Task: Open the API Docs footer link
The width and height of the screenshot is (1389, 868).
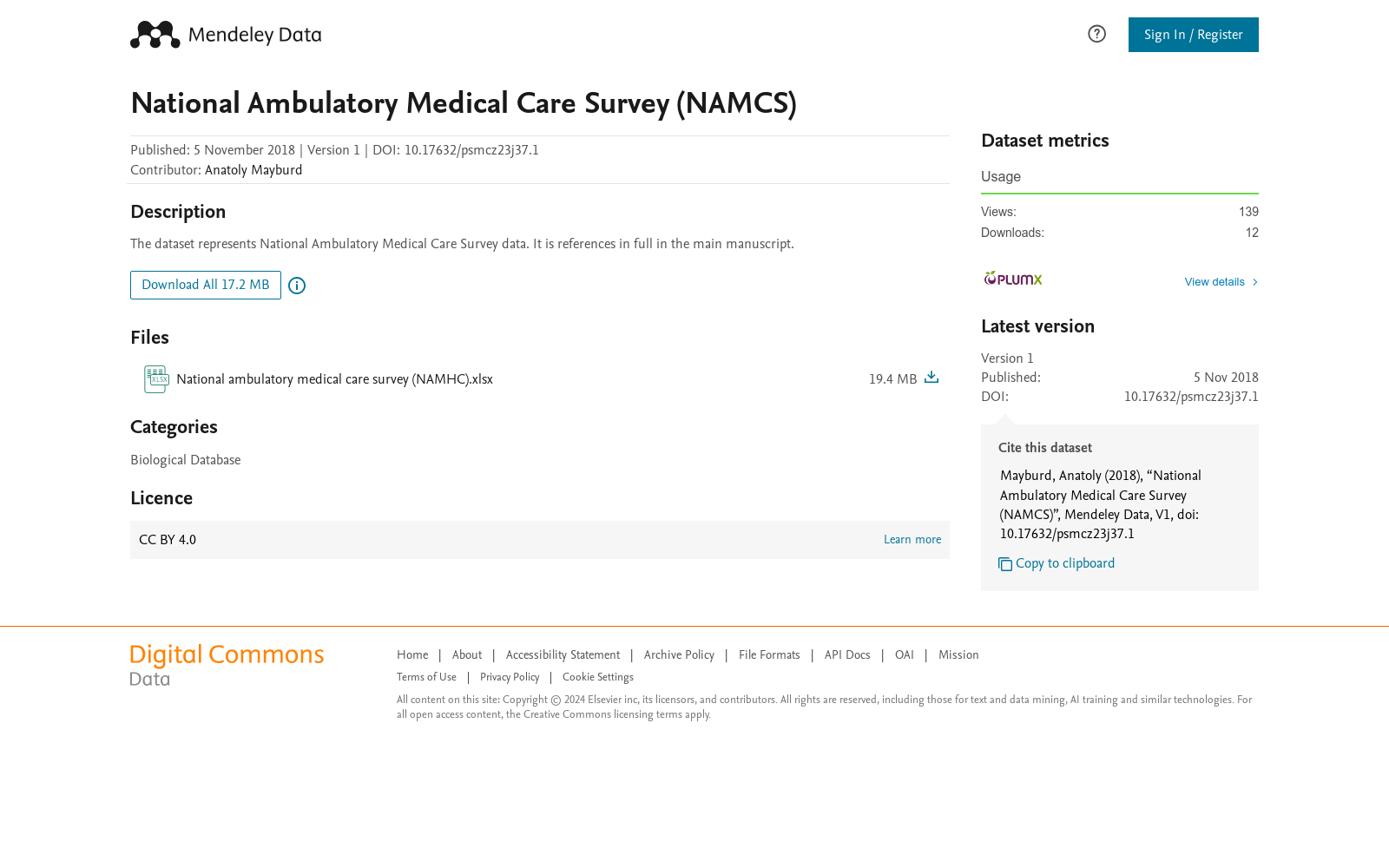Action: (847, 655)
